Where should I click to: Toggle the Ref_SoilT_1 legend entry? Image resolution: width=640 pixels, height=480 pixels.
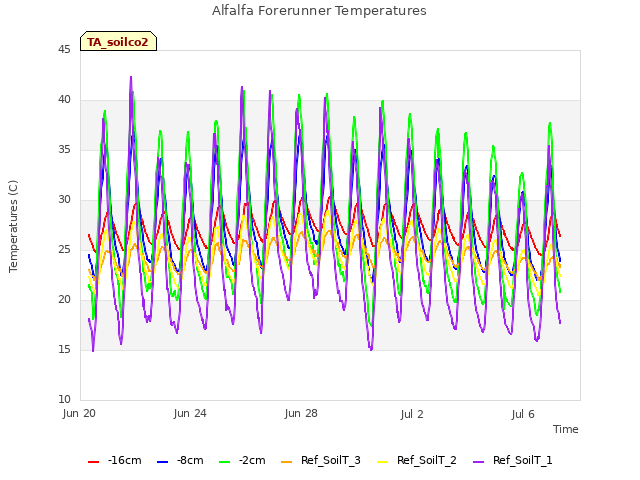coord(513,460)
